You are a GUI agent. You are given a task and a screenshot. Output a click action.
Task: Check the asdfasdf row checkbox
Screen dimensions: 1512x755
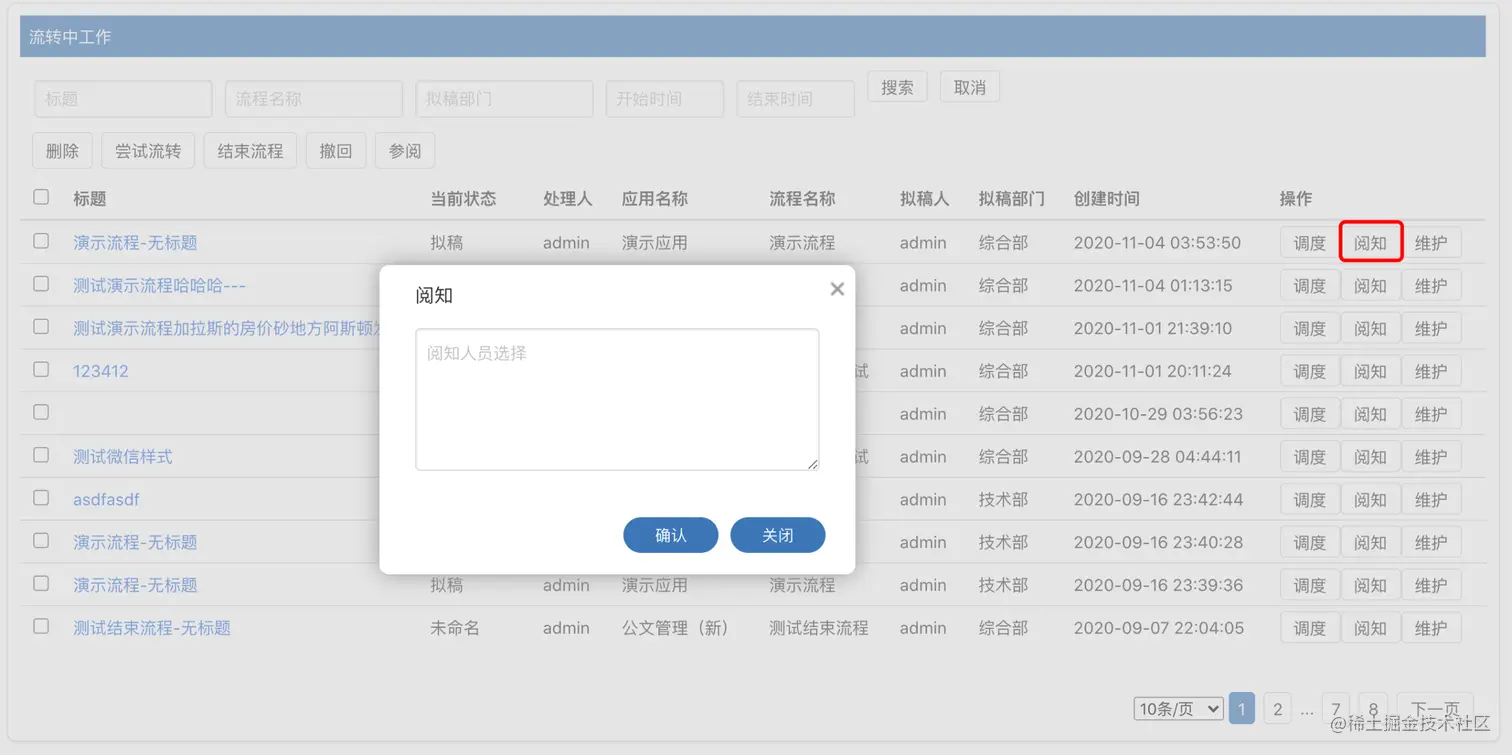[41, 498]
